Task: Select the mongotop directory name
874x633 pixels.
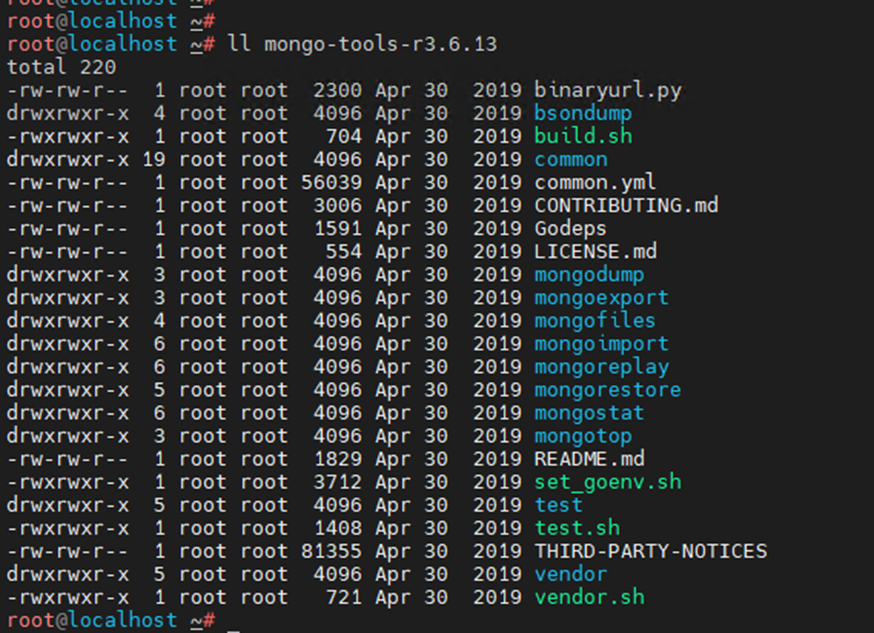Action: (583, 436)
